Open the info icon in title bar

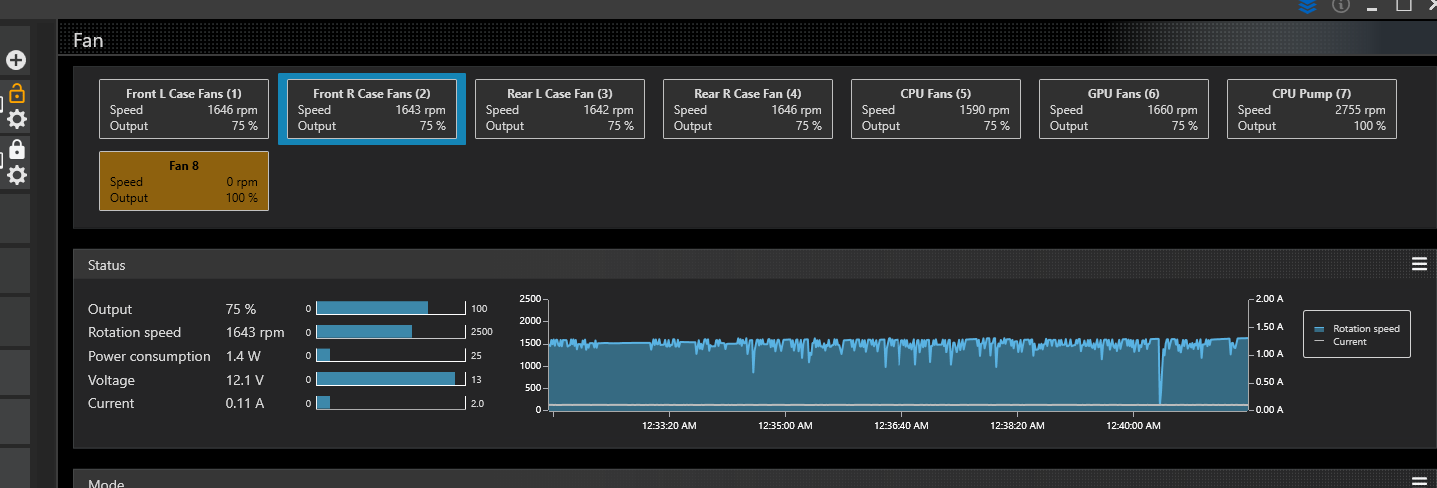point(1341,6)
